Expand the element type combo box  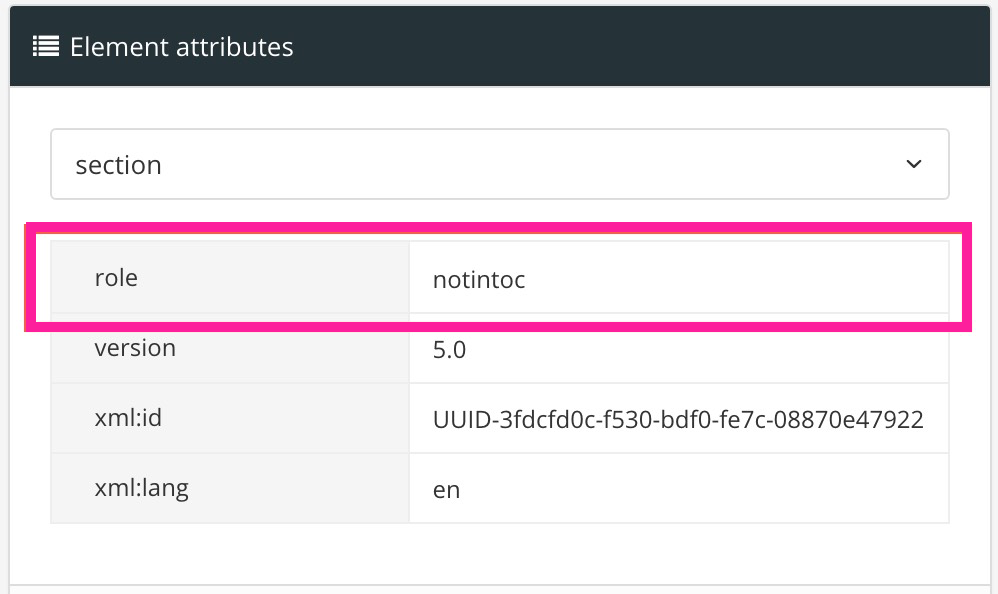coord(500,164)
